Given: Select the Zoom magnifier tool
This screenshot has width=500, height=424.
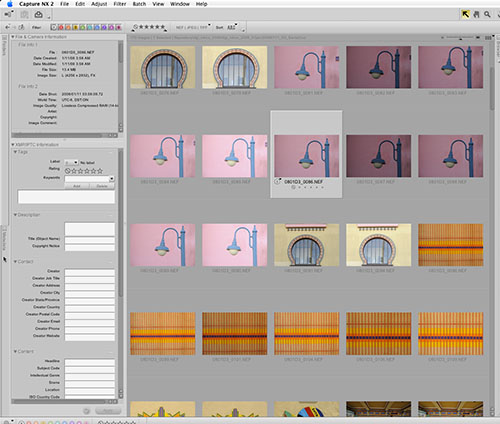Looking at the screenshot, I should click(487, 14).
